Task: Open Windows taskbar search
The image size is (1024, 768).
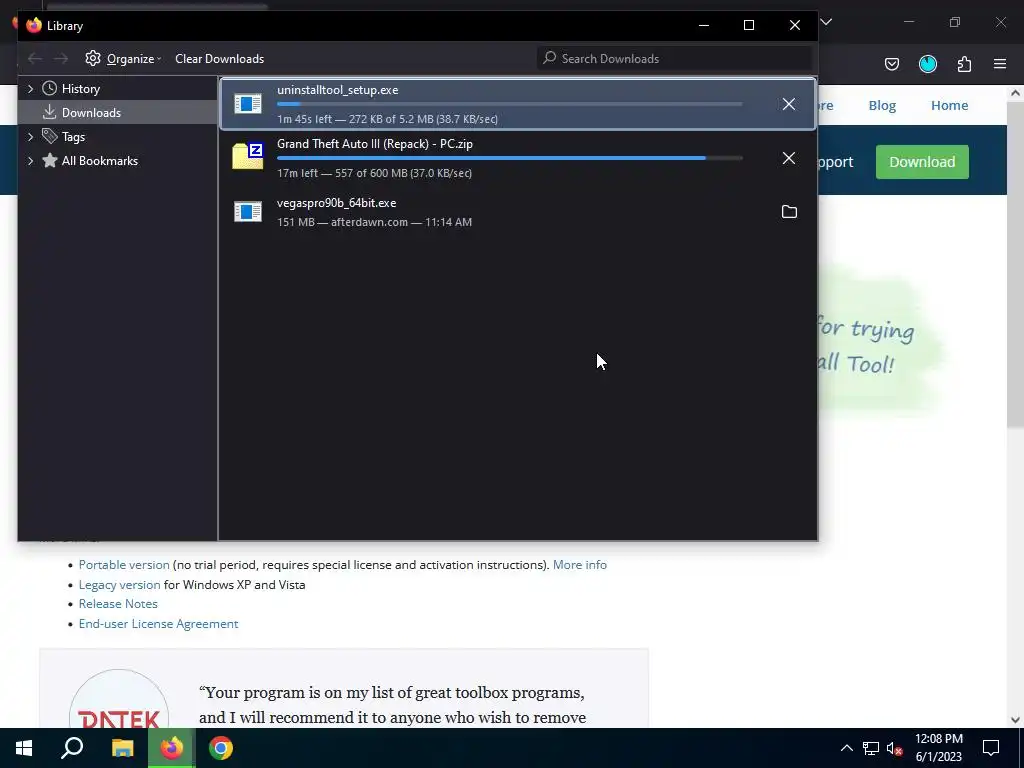Action: (x=72, y=748)
